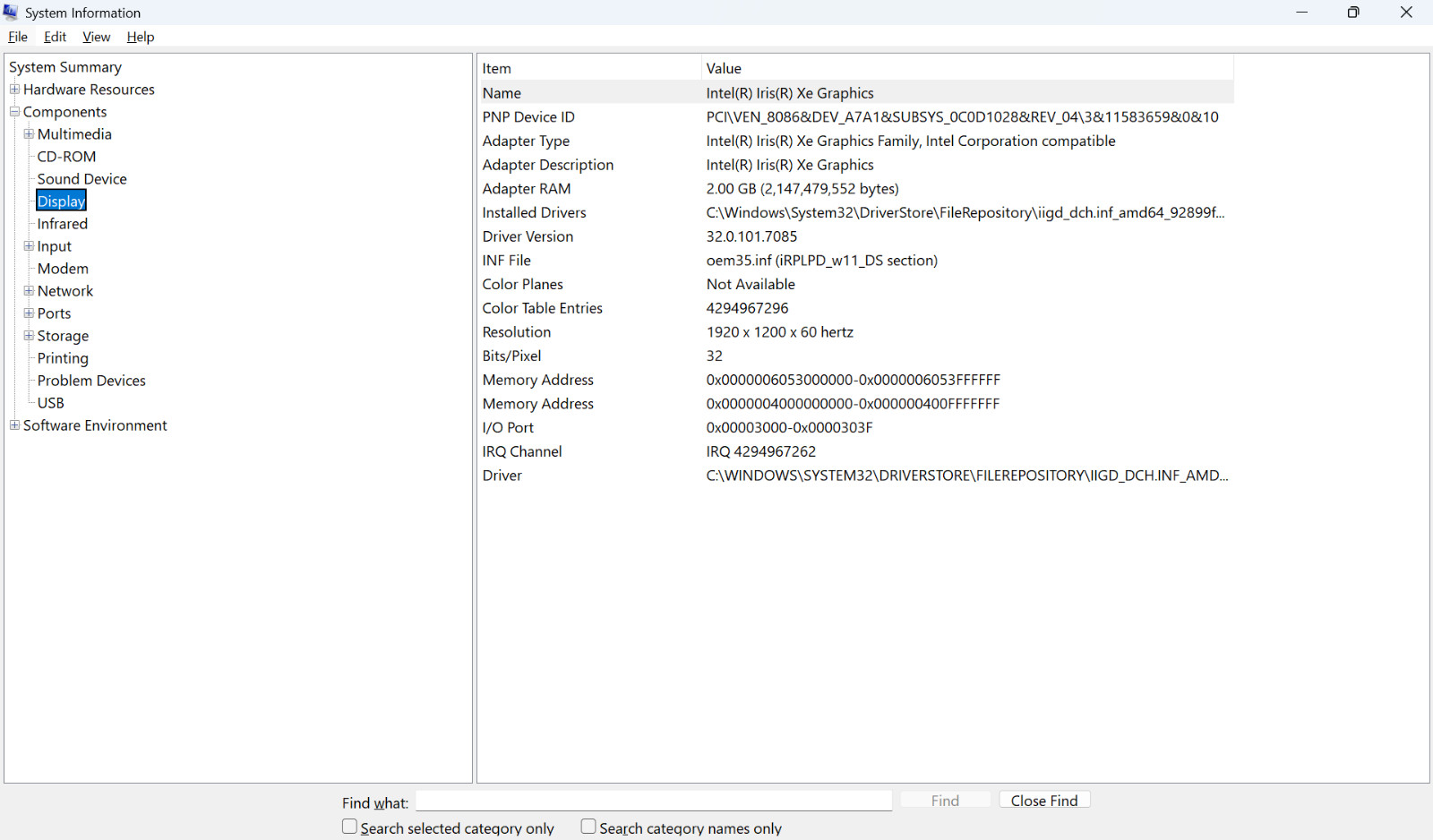1433x840 pixels.
Task: Select the Adapter RAM row
Action: [857, 189]
